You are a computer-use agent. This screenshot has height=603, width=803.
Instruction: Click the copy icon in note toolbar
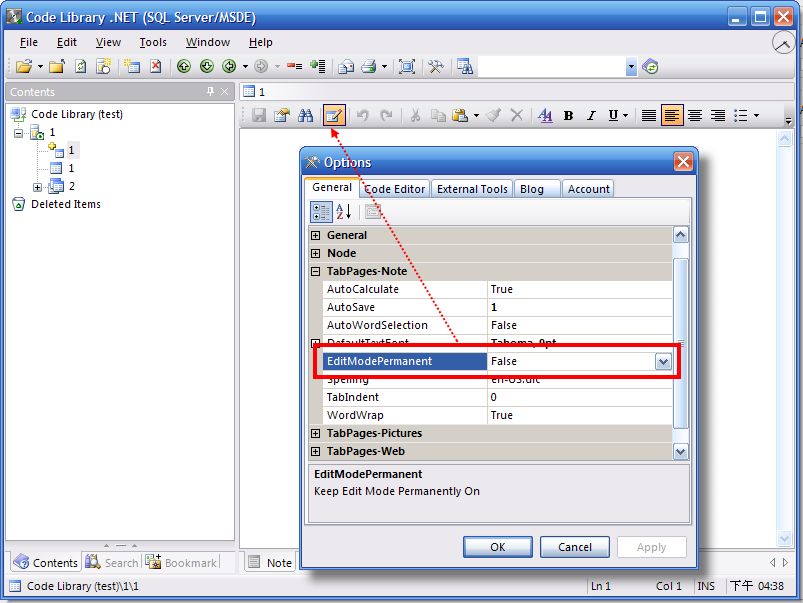click(438, 116)
